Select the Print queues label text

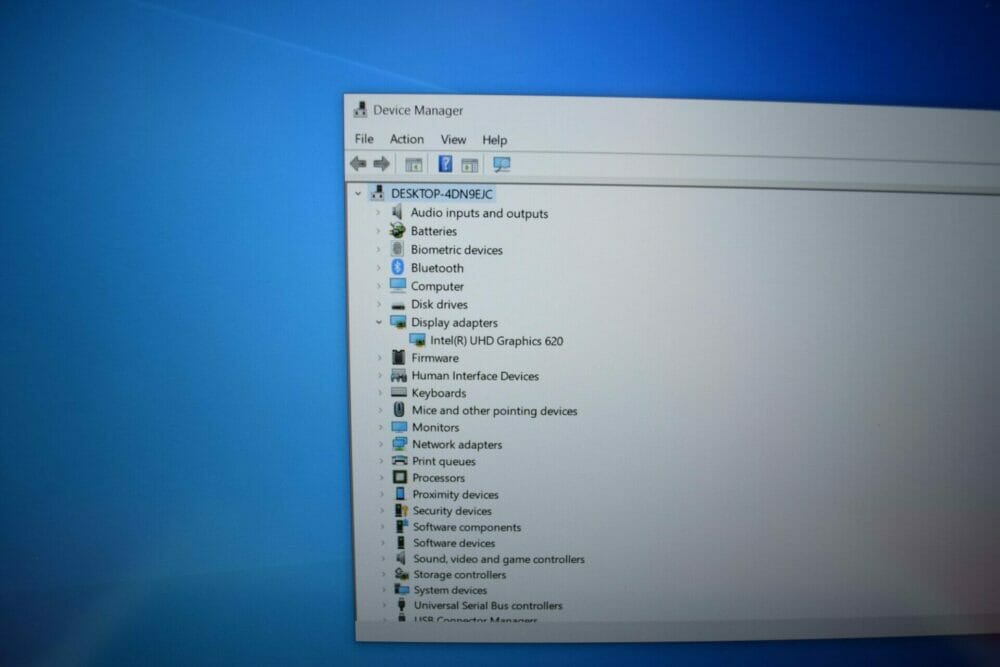click(x=444, y=461)
